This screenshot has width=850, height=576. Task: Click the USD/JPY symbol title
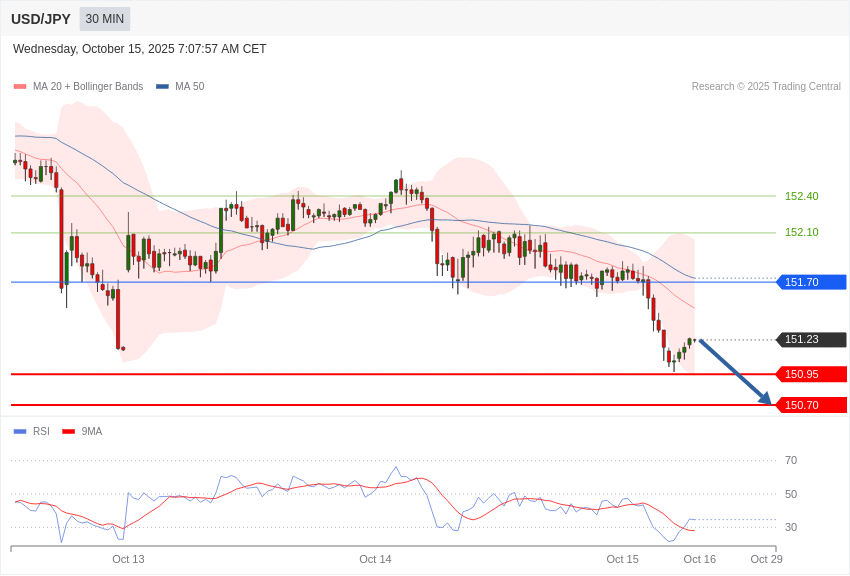41,19
